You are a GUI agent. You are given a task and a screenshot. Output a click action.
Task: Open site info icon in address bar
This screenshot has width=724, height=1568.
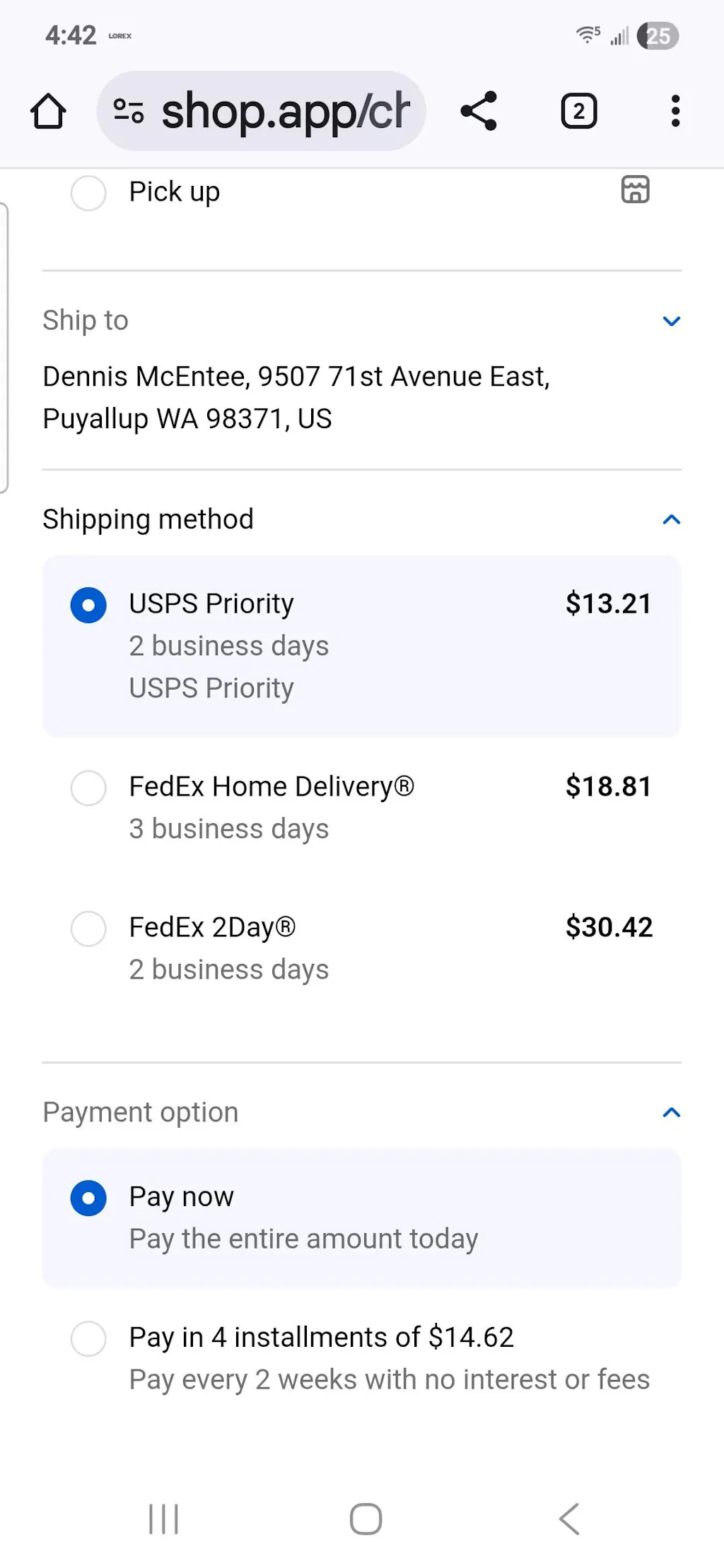coord(129,111)
